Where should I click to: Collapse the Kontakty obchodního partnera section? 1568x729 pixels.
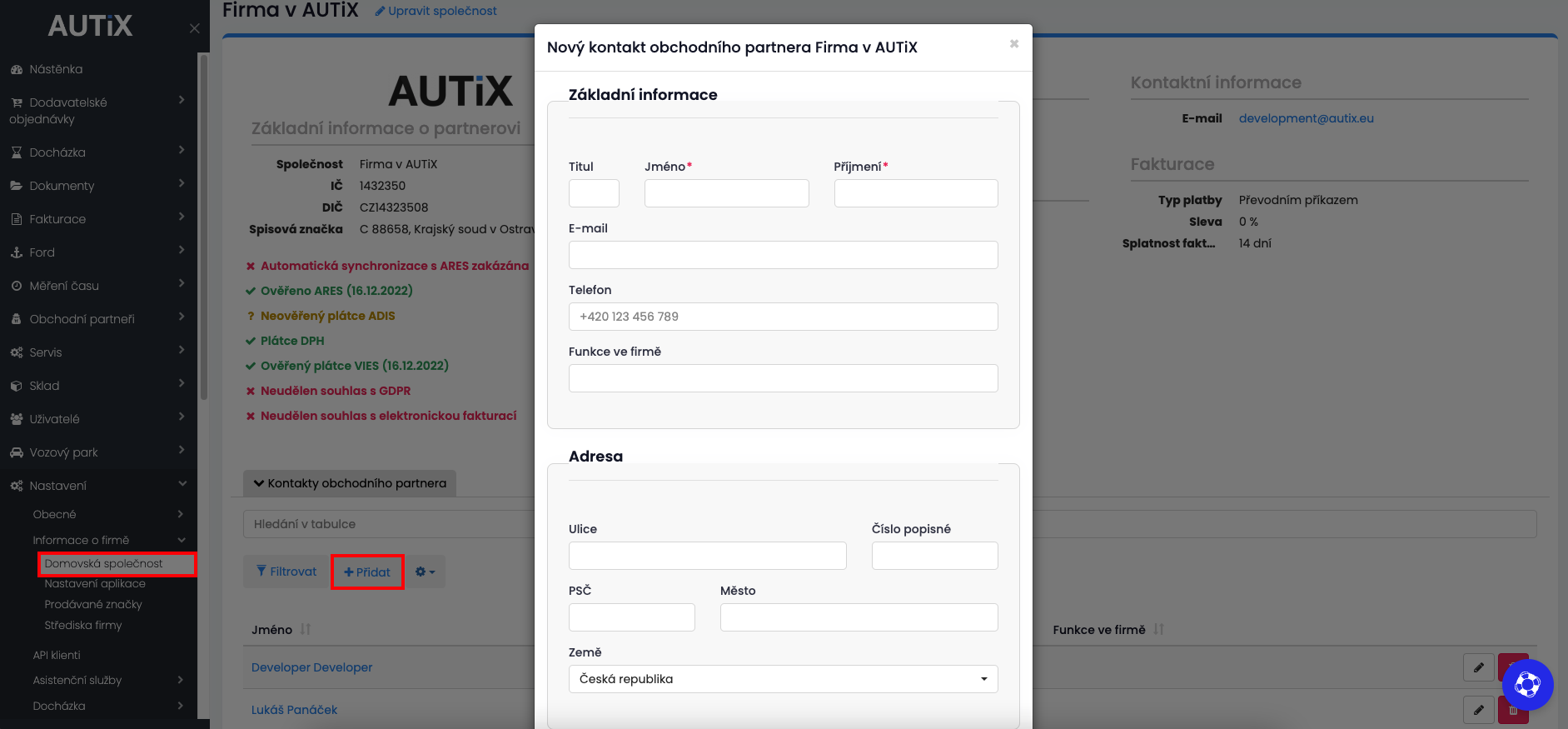[x=350, y=483]
